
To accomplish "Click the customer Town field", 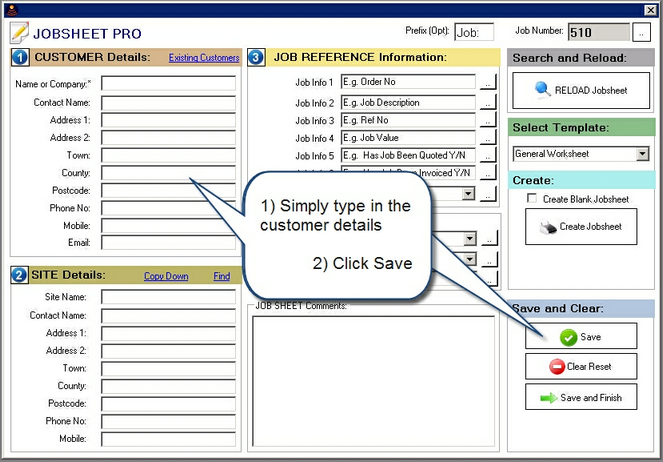I will pyautogui.click(x=168, y=156).
